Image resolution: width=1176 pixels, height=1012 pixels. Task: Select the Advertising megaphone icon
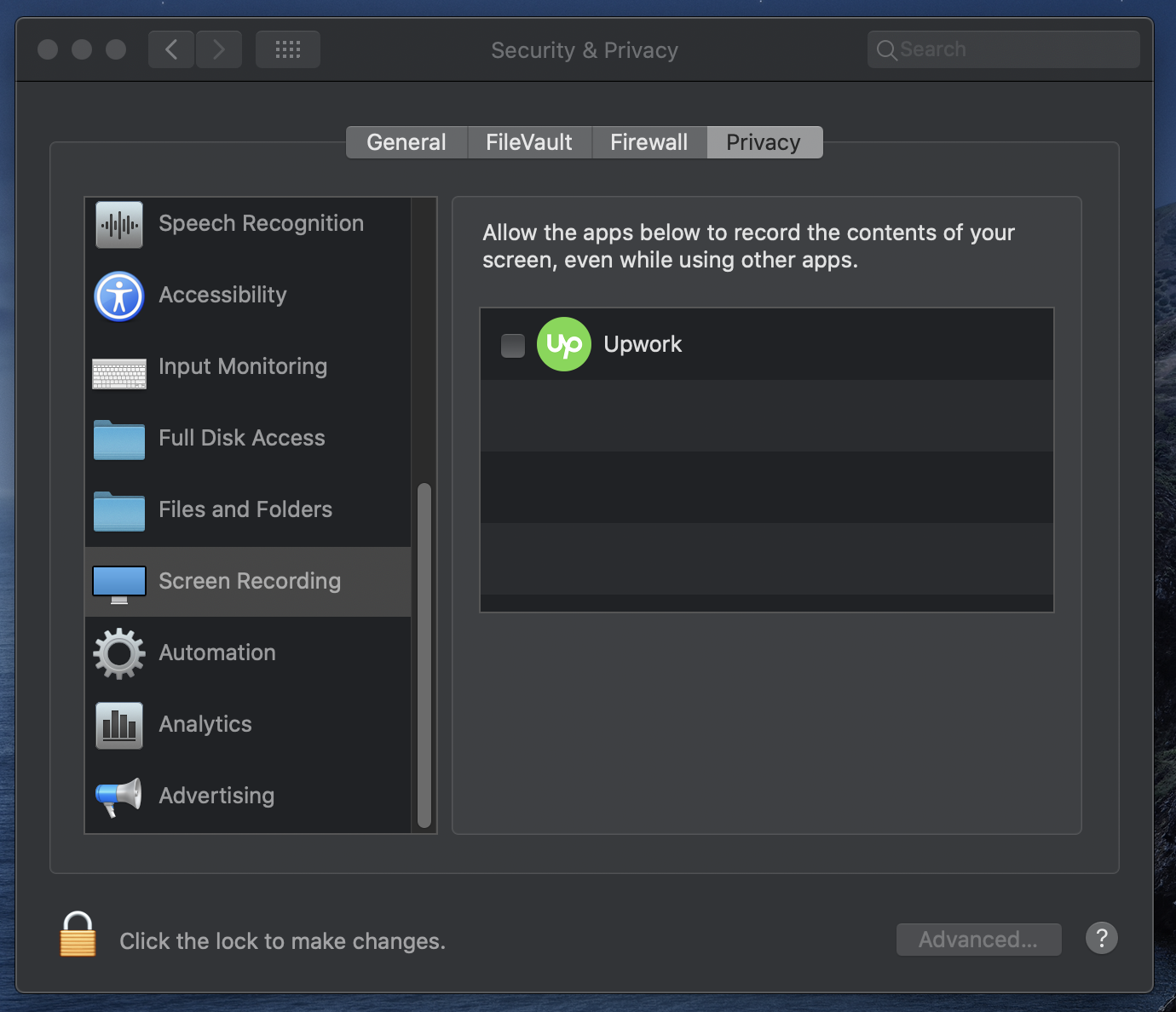118,796
